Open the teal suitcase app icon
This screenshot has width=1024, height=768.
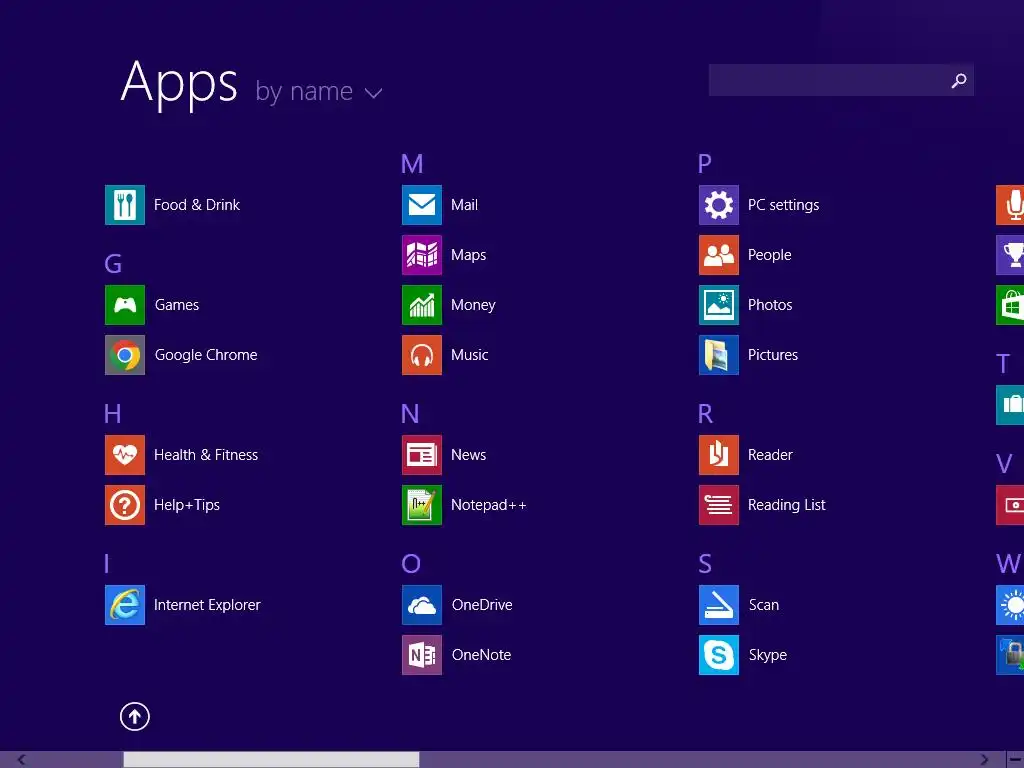coord(1010,405)
